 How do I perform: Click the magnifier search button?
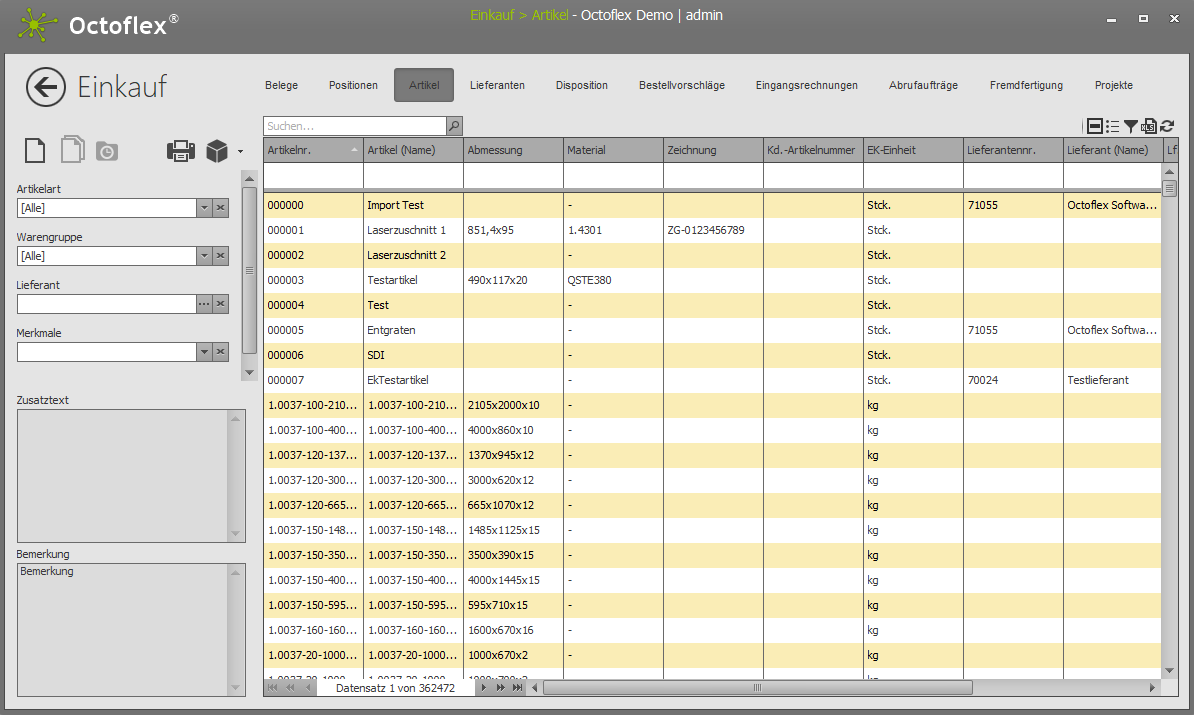point(454,126)
